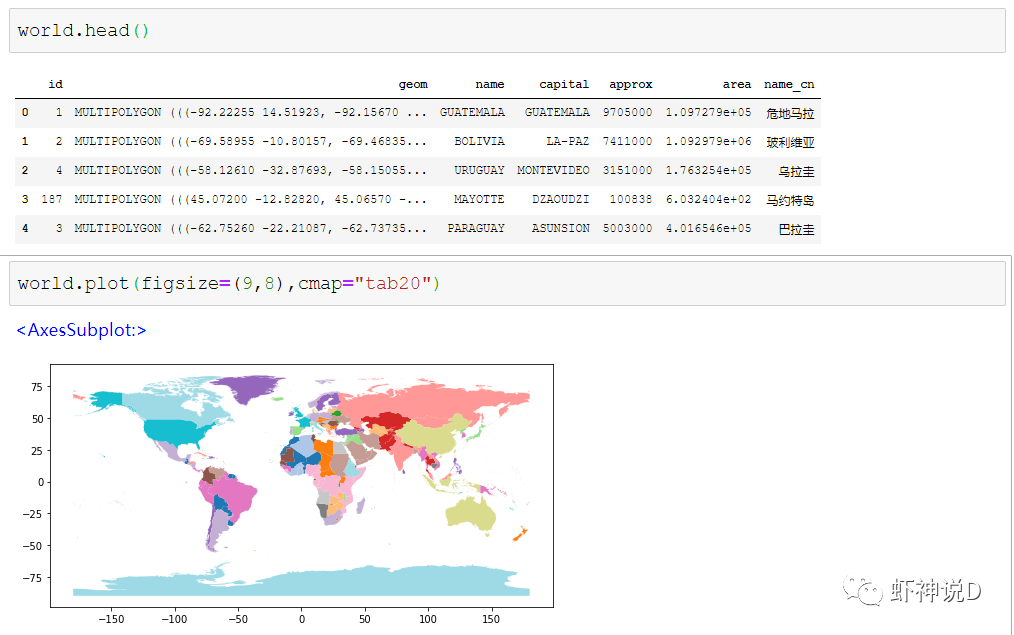
Task: Click the geom cell starting with -62.75260
Action: (251, 228)
